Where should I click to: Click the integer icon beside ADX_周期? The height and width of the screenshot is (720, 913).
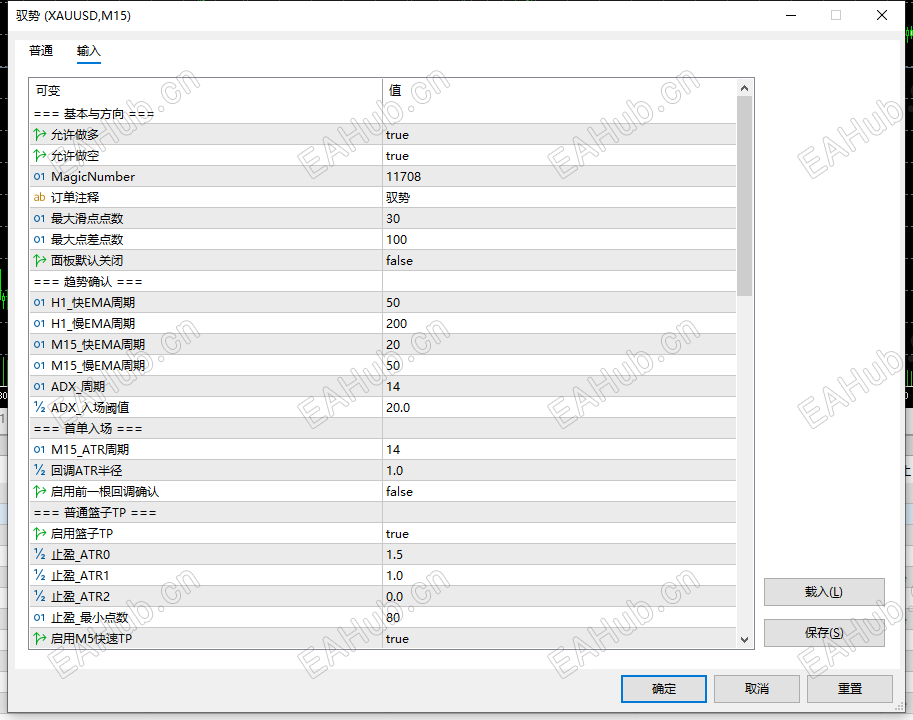pos(40,386)
